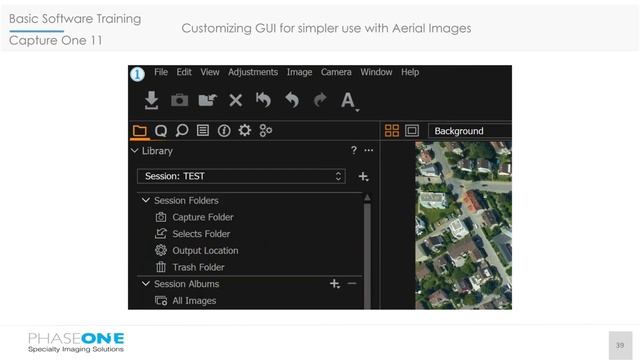Collapse the Session Albums section
Viewport: 640px width, 360px height.
pyautogui.click(x=146, y=284)
